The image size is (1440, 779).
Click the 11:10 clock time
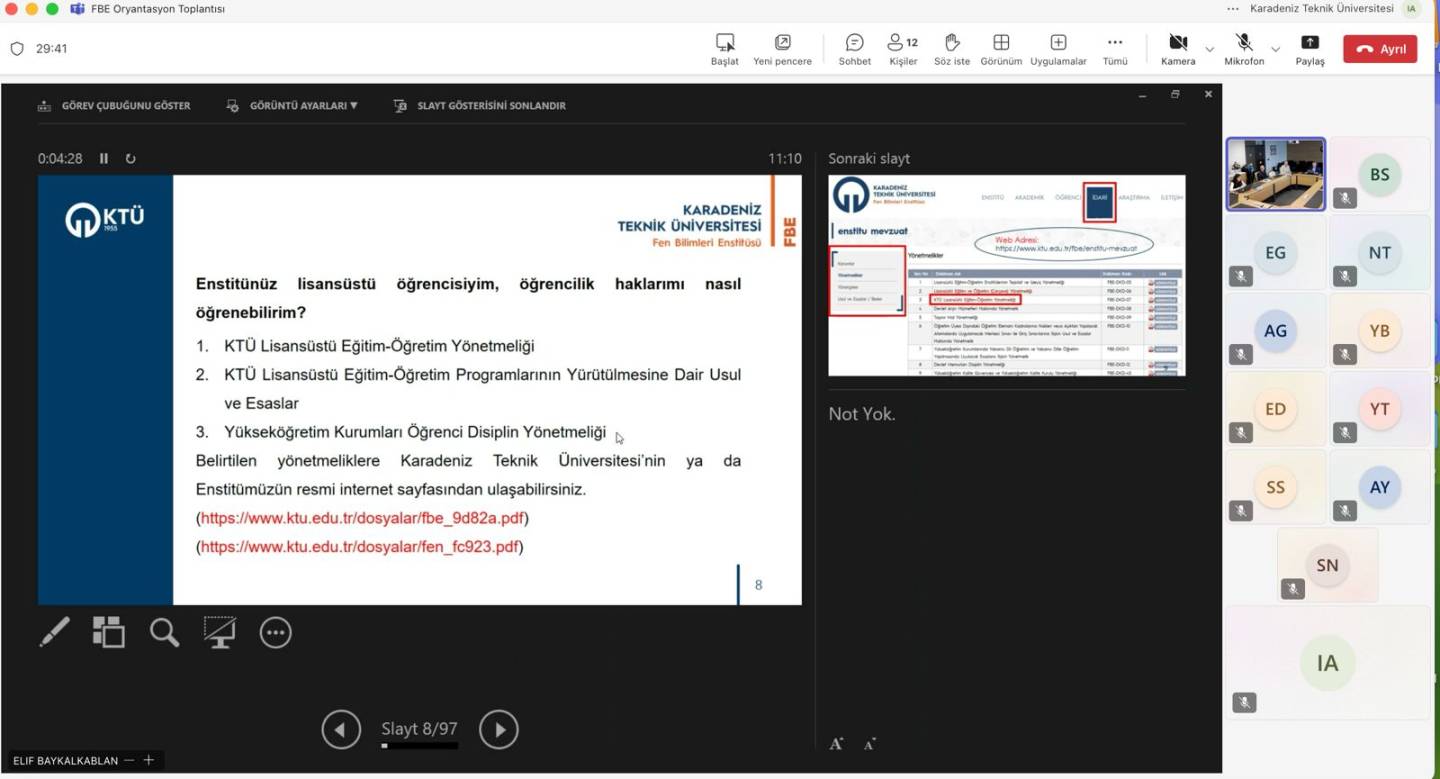tap(785, 158)
